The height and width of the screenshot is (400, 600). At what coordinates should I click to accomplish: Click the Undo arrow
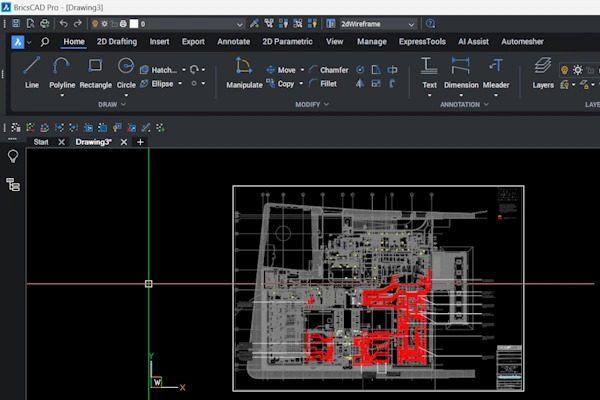point(64,24)
